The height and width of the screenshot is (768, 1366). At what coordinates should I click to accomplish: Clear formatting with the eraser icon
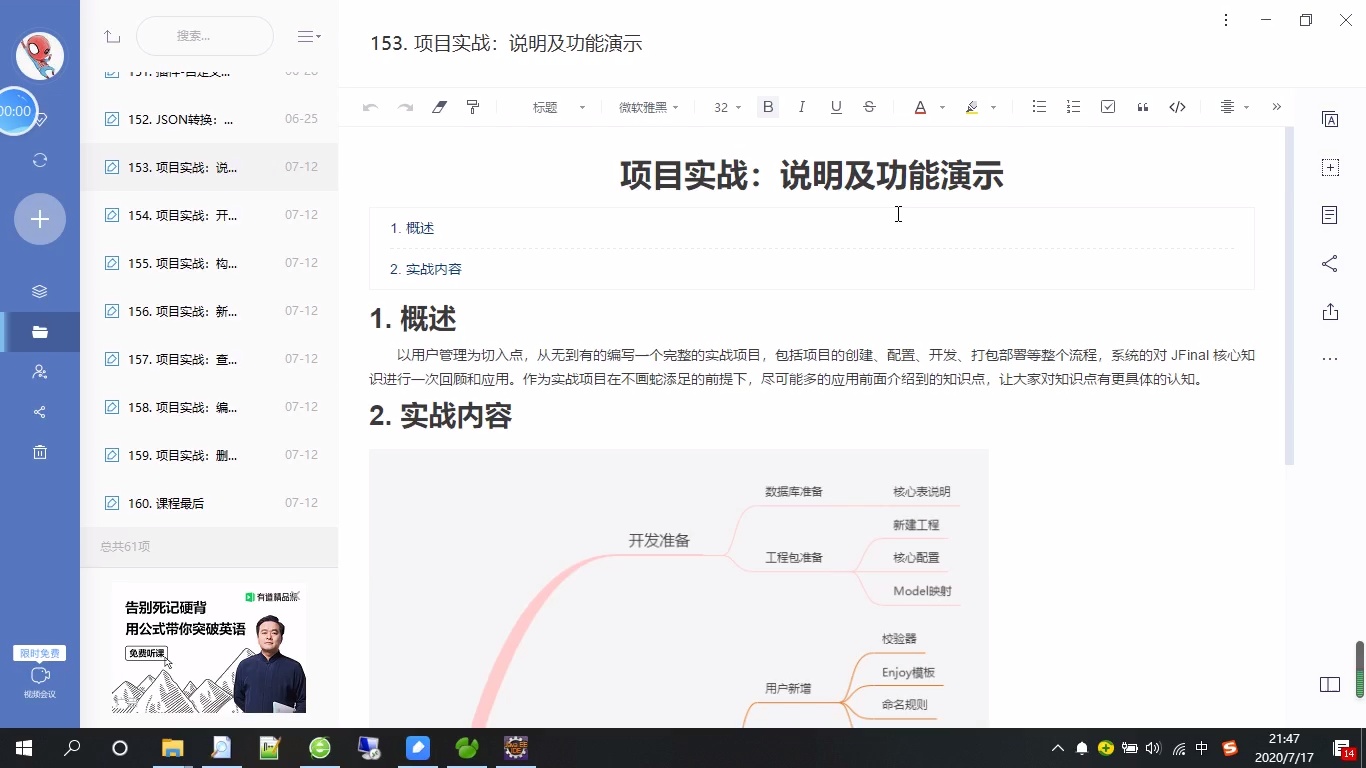tap(439, 107)
